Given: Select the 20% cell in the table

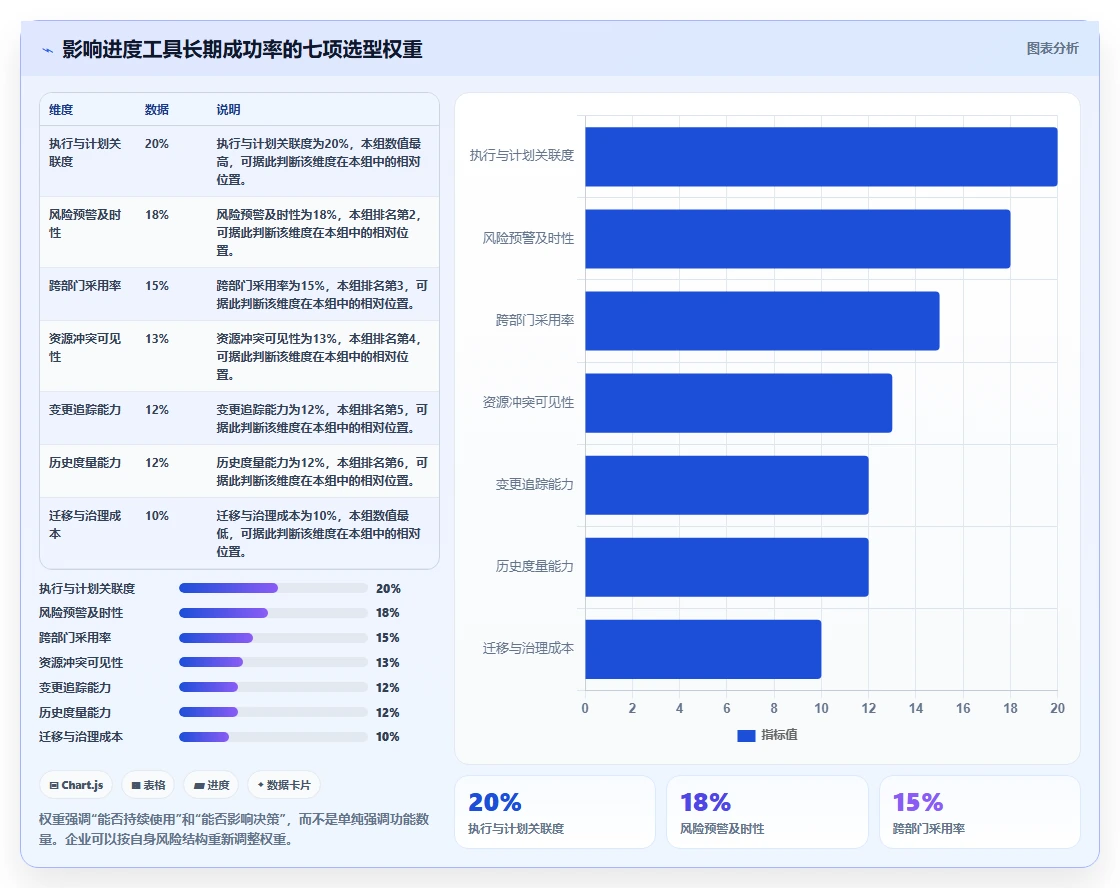Looking at the screenshot, I should (156, 144).
